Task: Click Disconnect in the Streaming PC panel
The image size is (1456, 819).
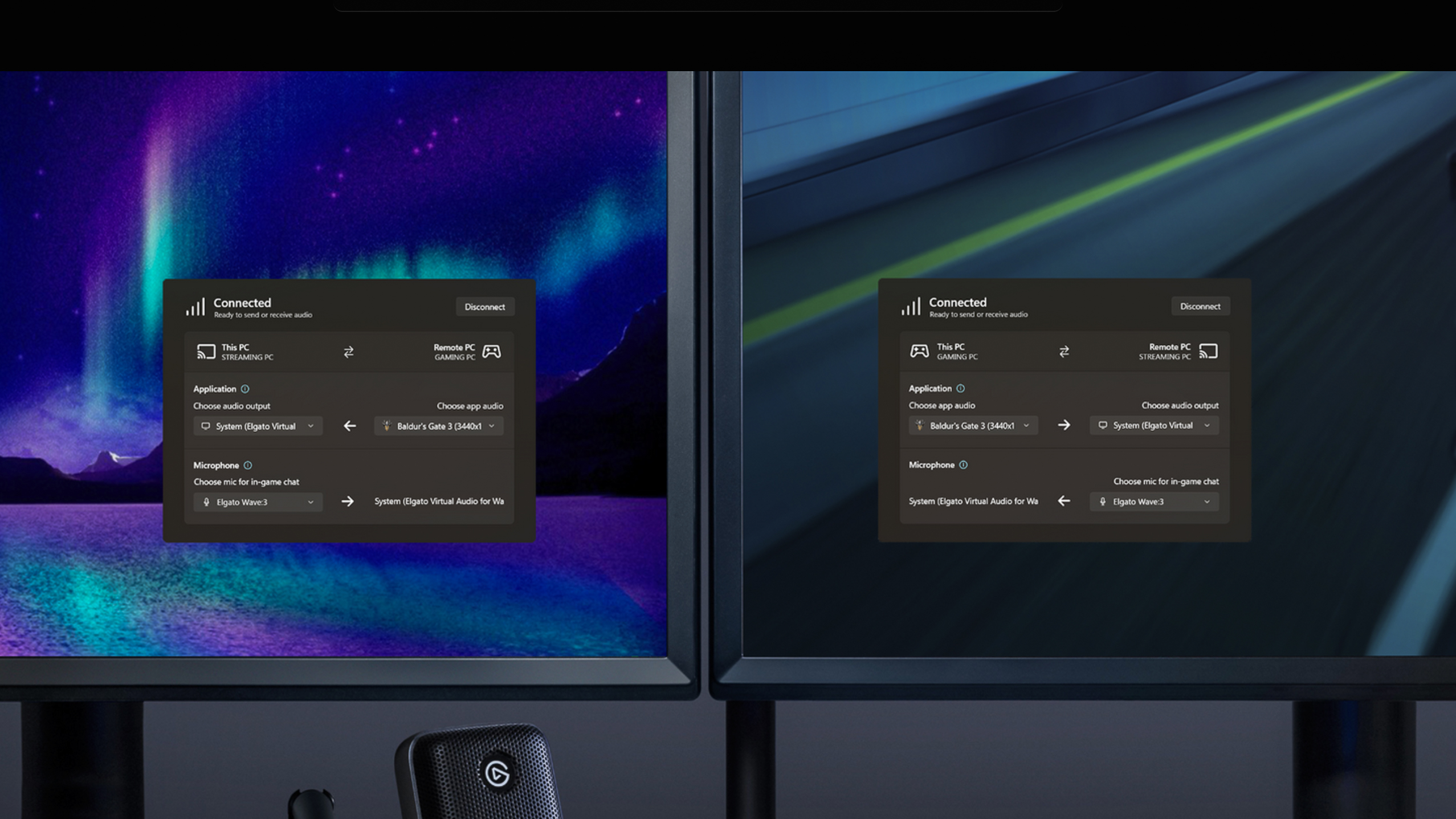Action: click(484, 307)
